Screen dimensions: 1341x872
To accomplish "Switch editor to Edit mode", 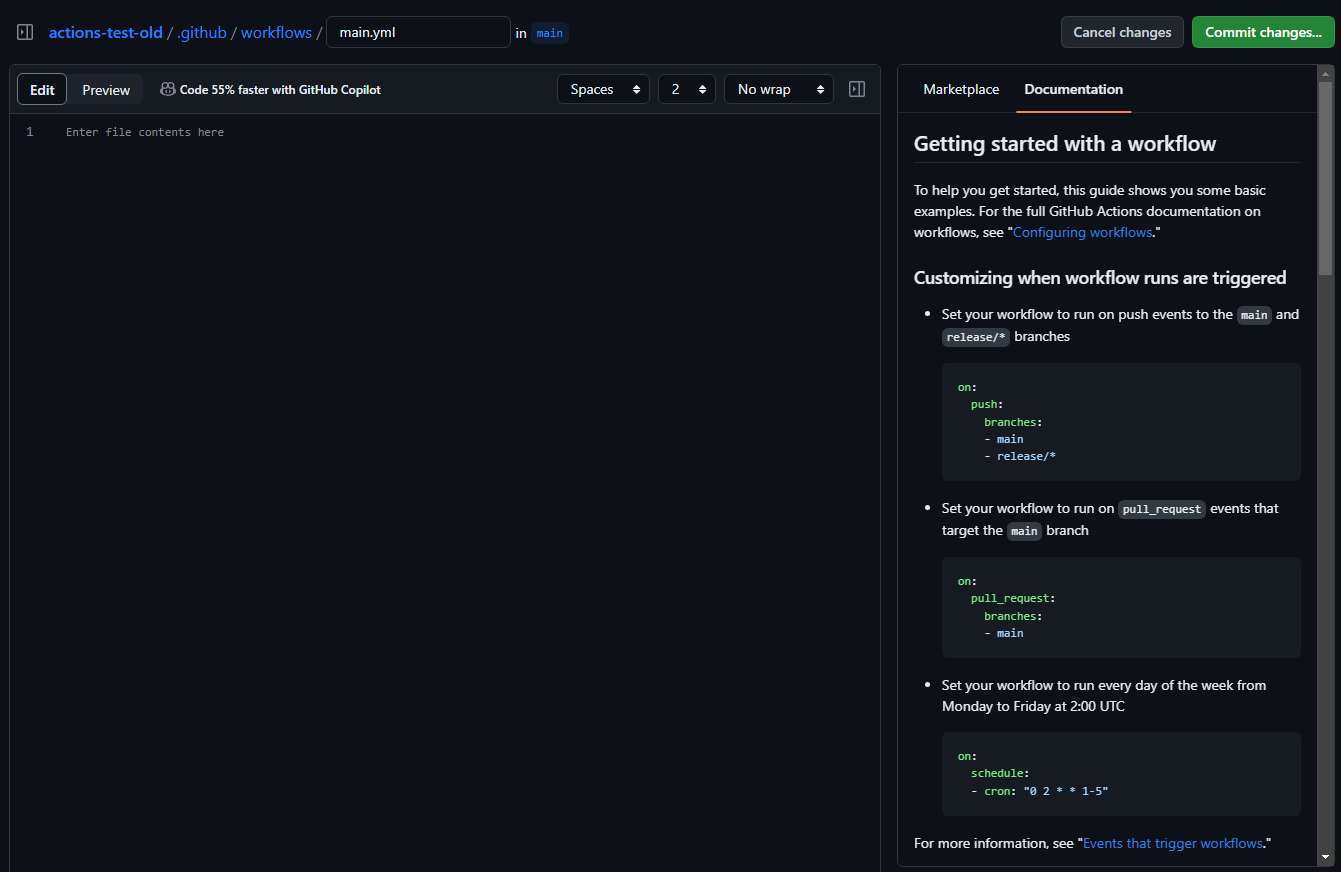I will (42, 89).
